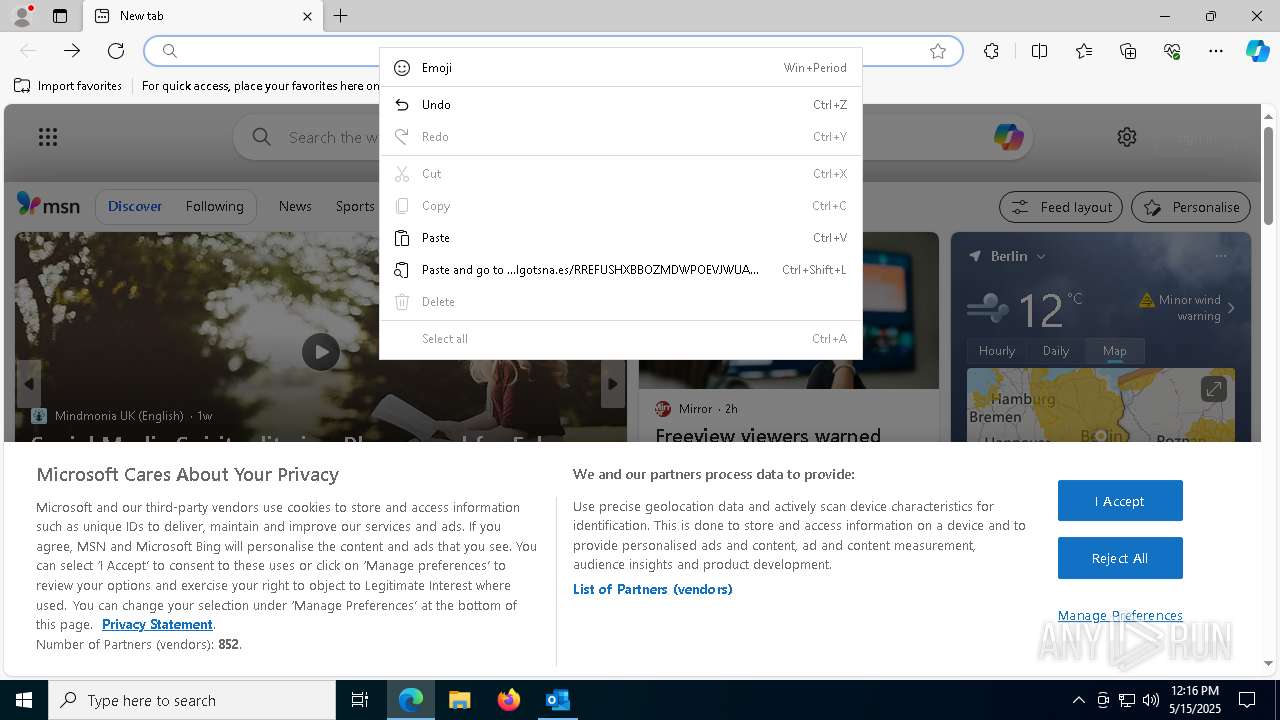This screenshot has height=720, width=1280.
Task: Click the Personalise button
Action: [1191, 207]
